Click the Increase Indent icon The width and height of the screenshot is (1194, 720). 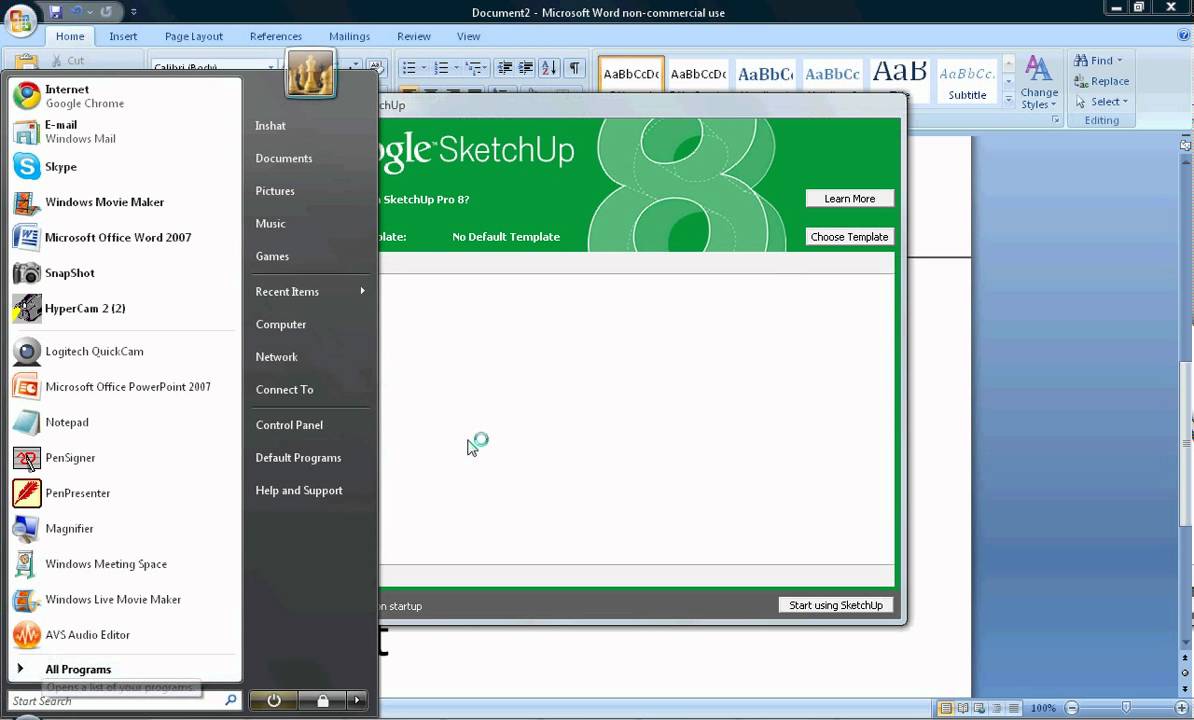525,68
